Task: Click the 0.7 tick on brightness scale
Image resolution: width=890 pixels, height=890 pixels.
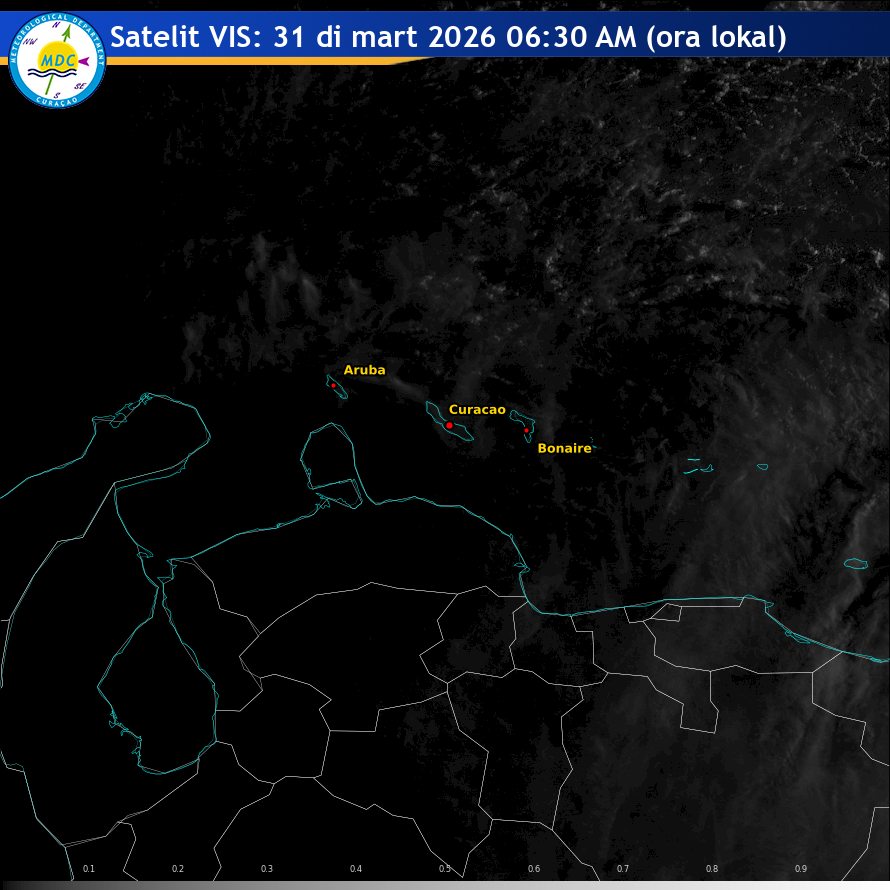Action: click(x=623, y=869)
